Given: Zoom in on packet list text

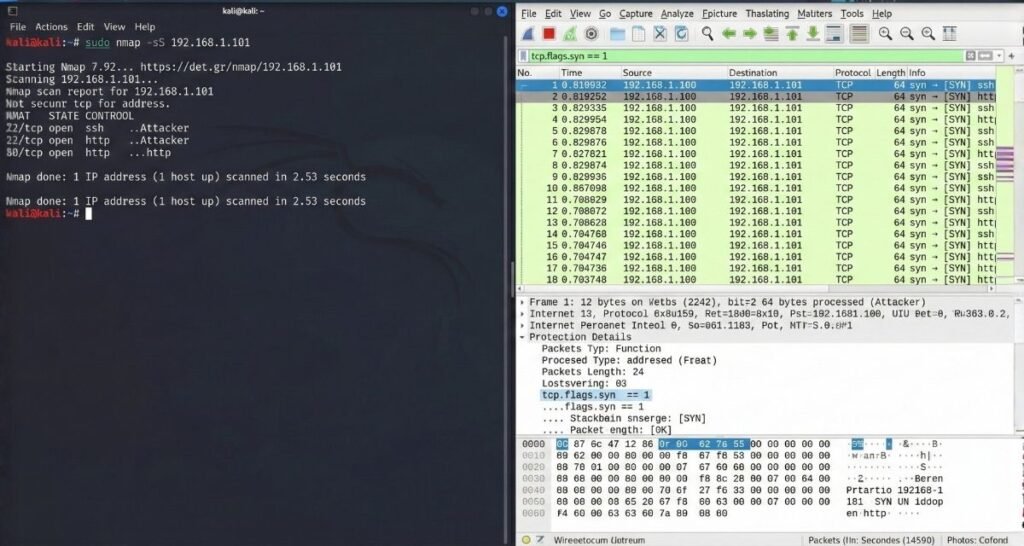Looking at the screenshot, I should point(885,34).
